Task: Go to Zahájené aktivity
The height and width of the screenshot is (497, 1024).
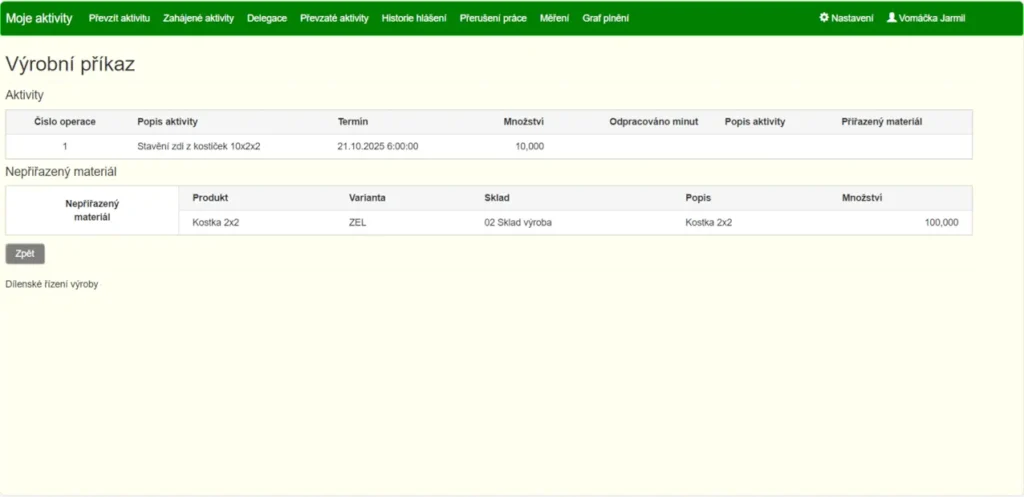Action: pos(198,18)
